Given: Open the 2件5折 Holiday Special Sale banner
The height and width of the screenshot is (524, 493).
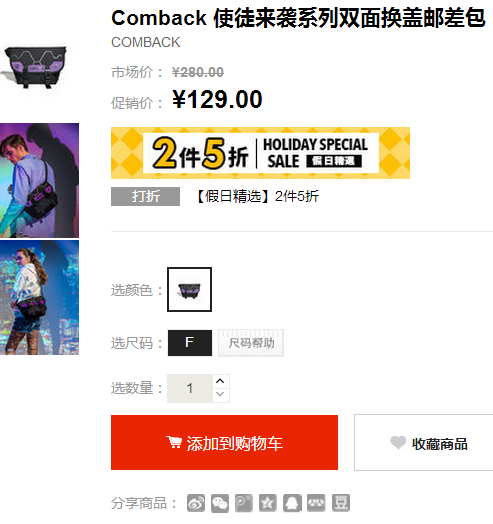Looking at the screenshot, I should [260, 153].
